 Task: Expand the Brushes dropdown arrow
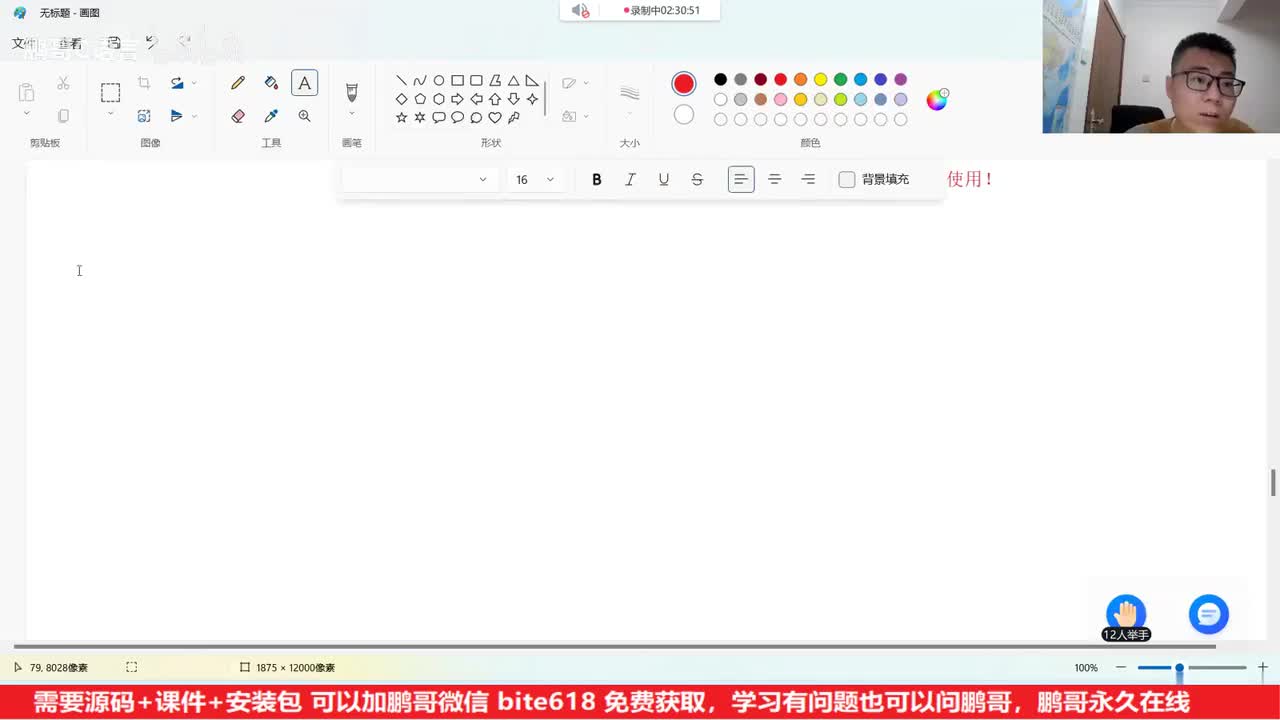(x=351, y=114)
